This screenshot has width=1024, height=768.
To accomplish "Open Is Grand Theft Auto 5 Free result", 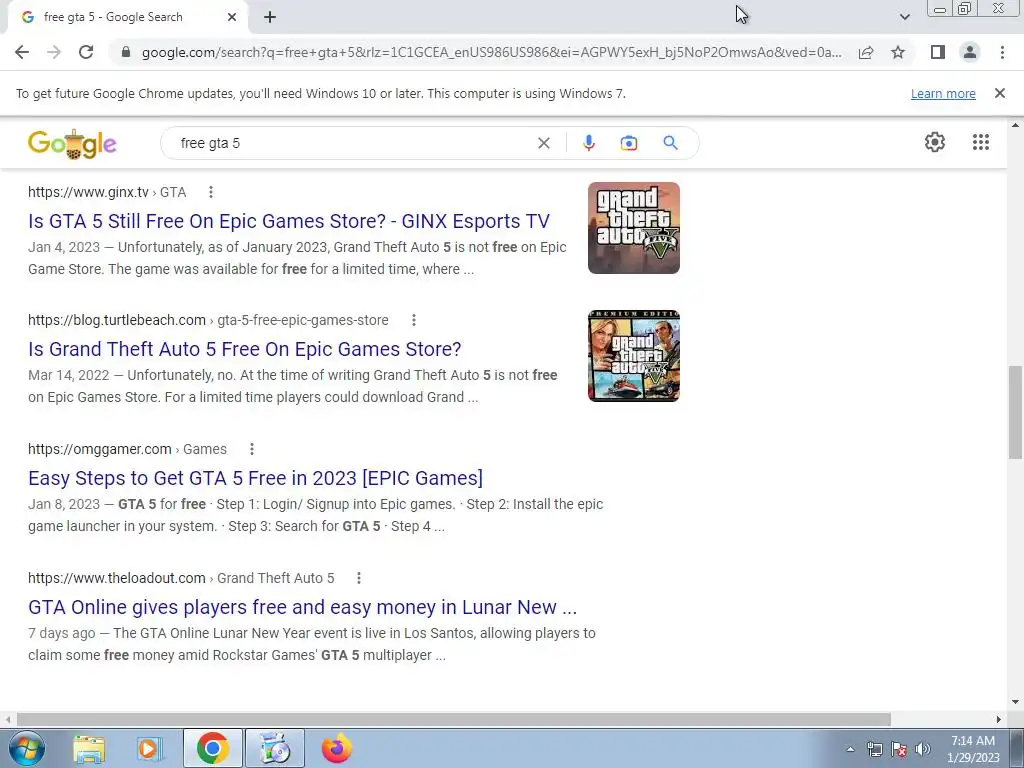I will pyautogui.click(x=244, y=349).
